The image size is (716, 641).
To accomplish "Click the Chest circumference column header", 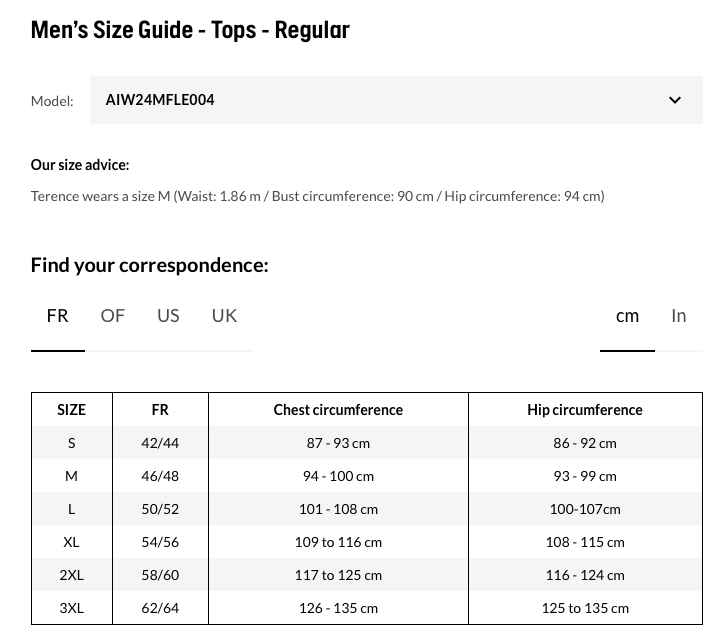I will pyautogui.click(x=338, y=410).
